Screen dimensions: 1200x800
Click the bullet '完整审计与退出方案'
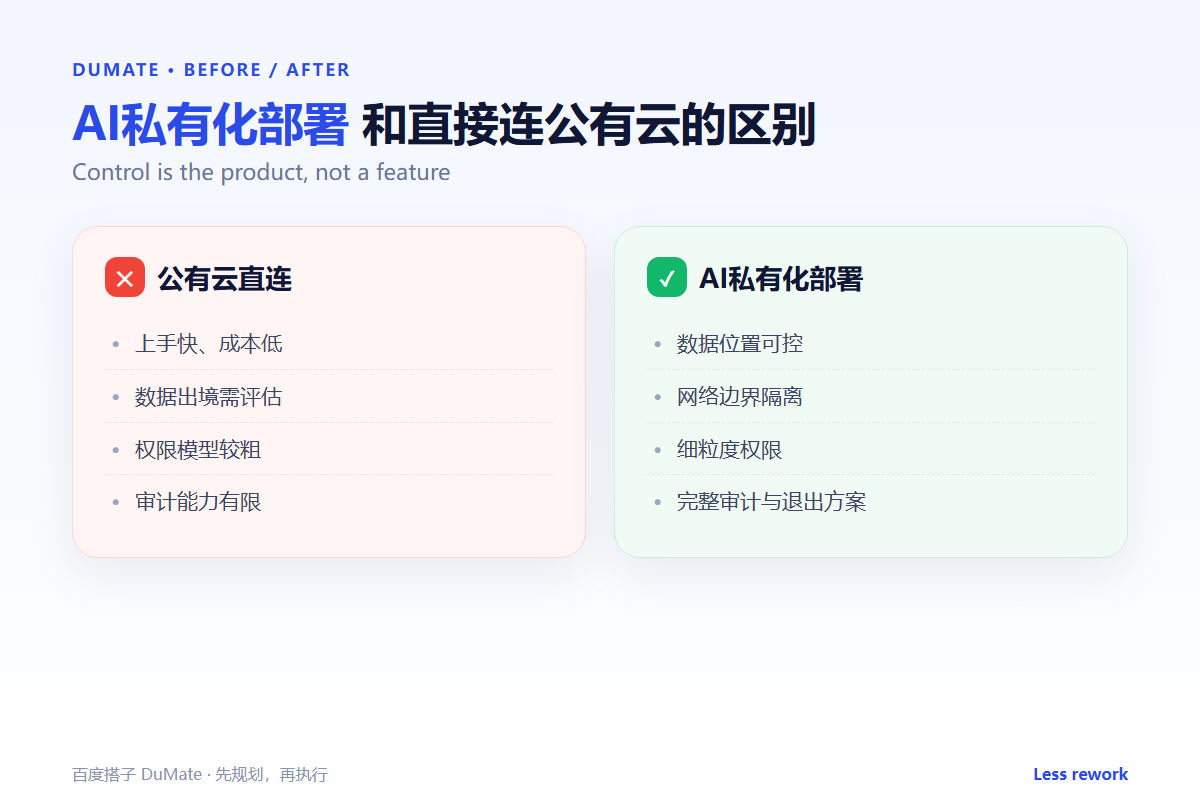click(772, 502)
